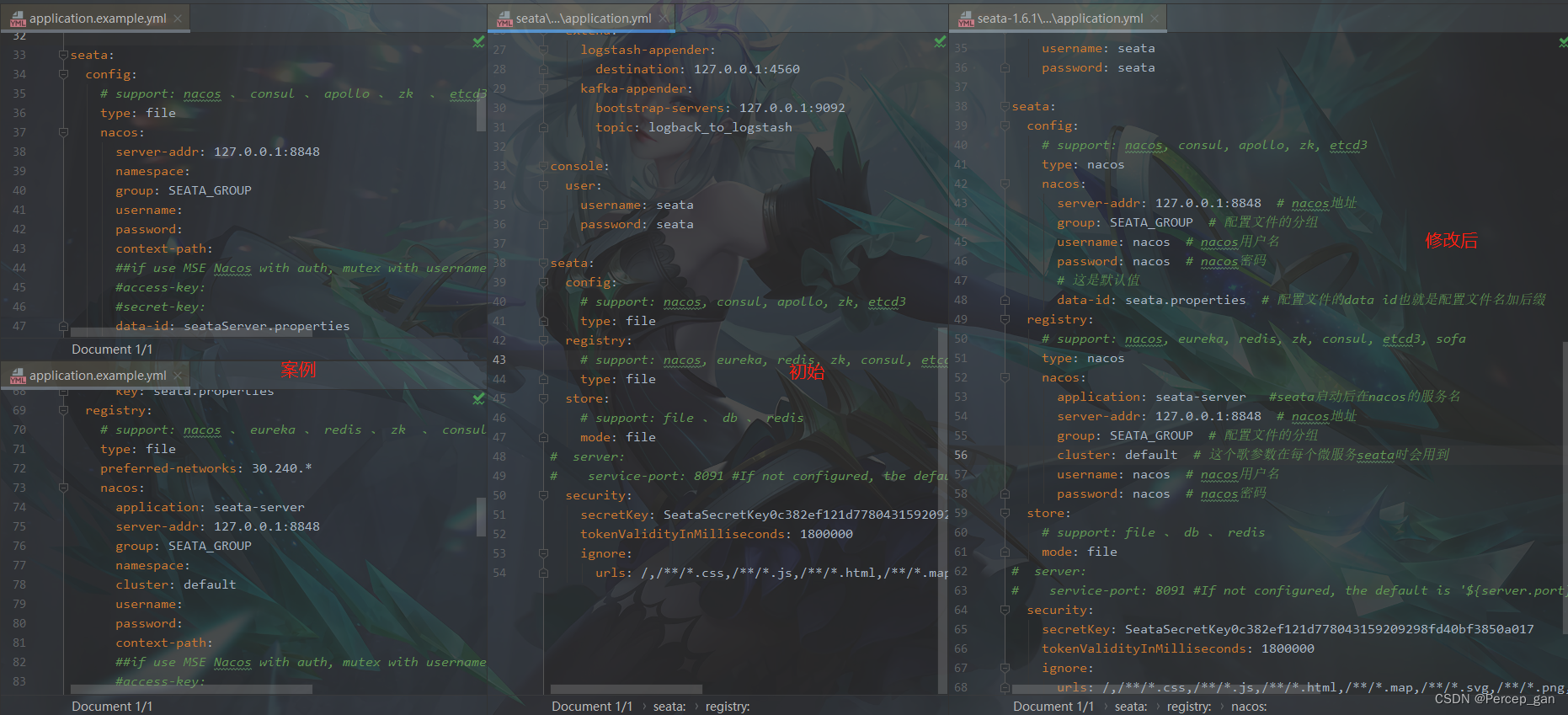
Task: Collapse the registry block at line 49
Action: click(x=1005, y=319)
